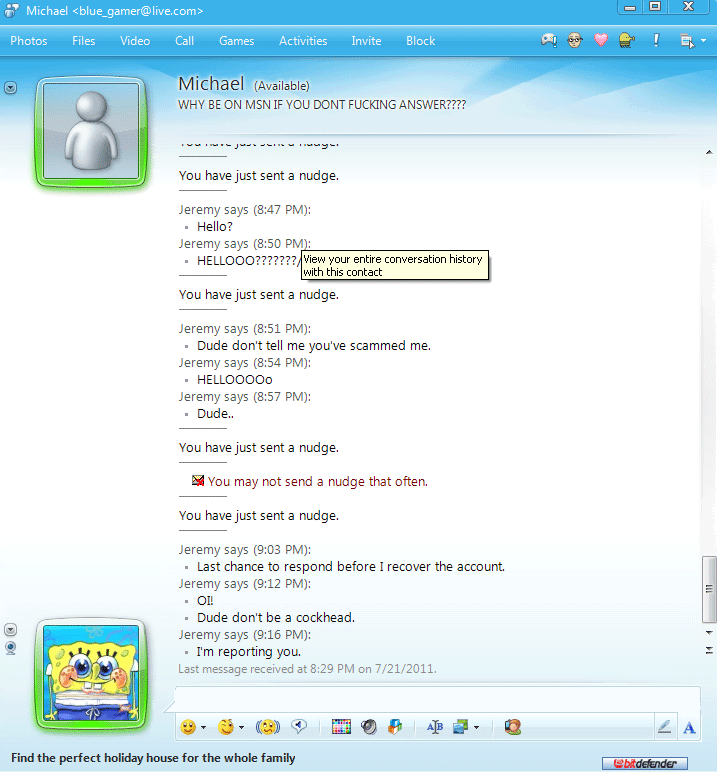717x772 pixels.
Task: Expand the arrow next to the menu icon
Action: click(x=703, y=41)
